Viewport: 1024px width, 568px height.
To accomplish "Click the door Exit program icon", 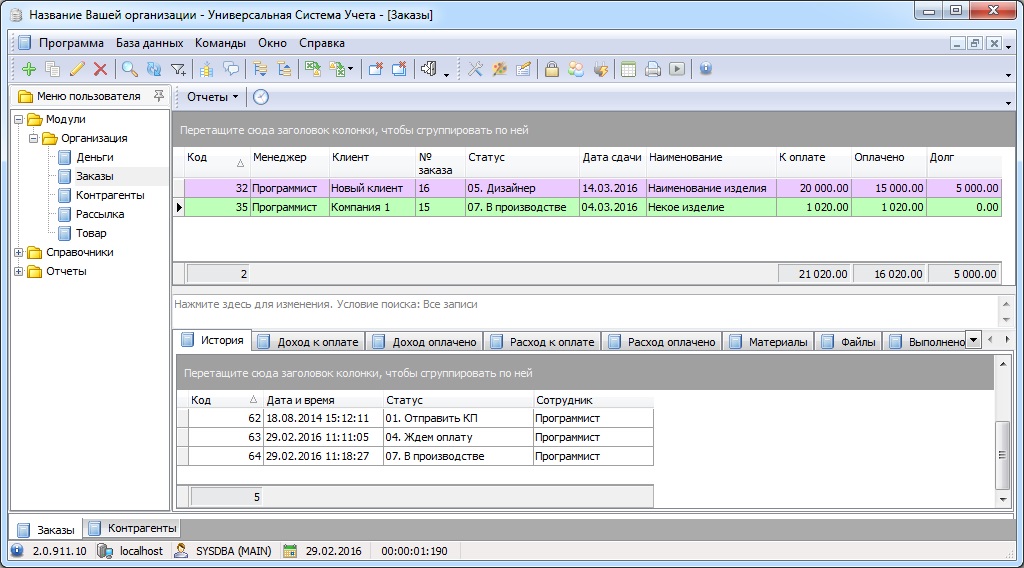I will pos(428,69).
